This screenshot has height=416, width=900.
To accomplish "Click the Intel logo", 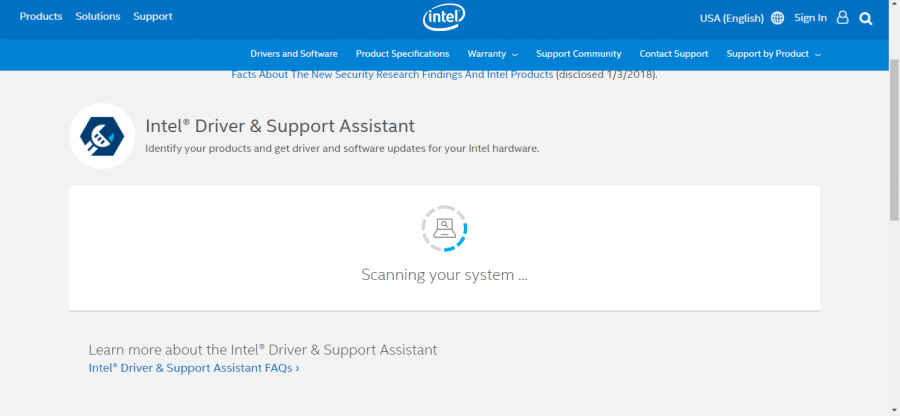I will (444, 18).
